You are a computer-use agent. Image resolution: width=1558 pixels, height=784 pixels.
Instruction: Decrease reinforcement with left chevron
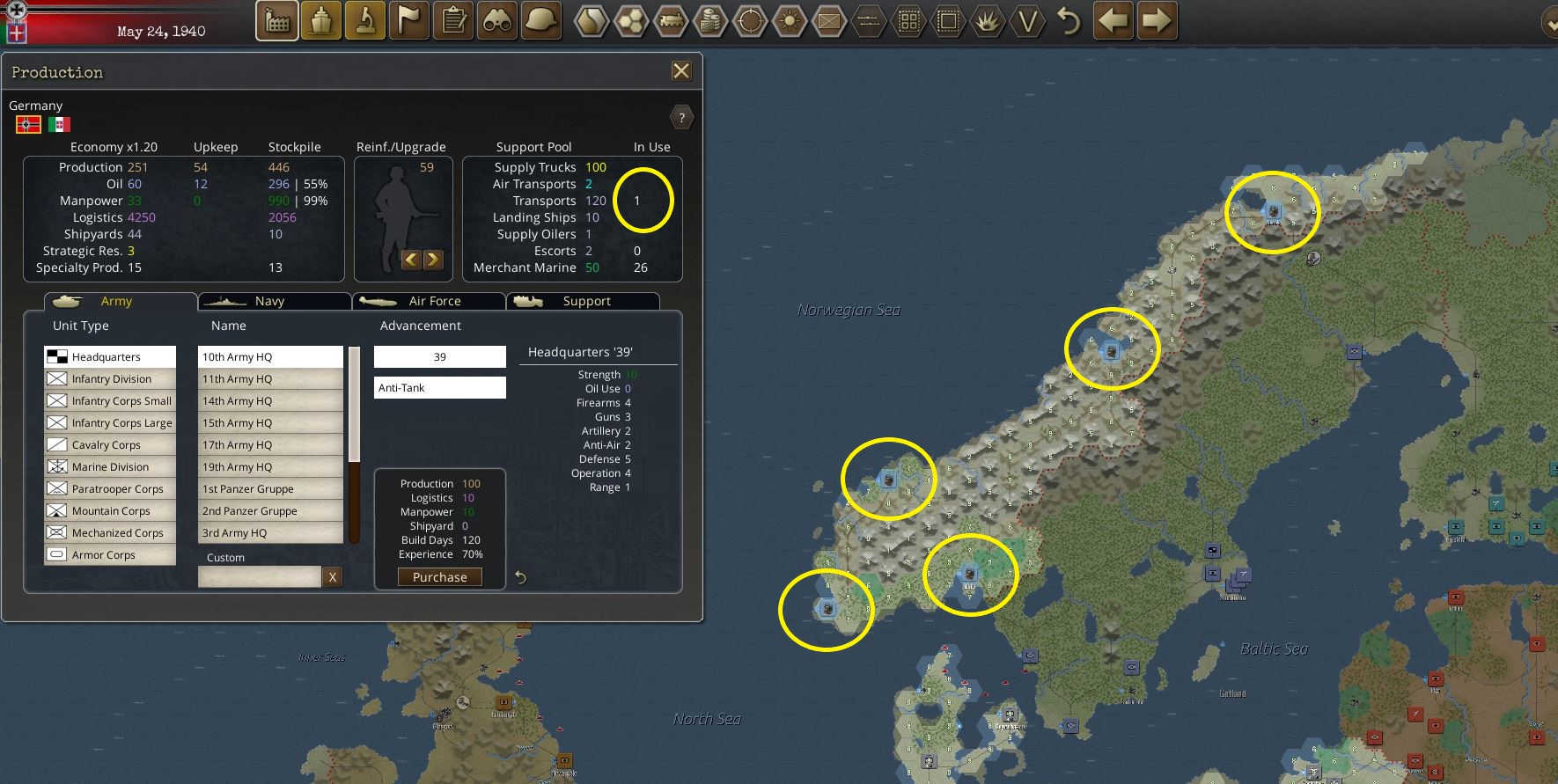point(410,259)
